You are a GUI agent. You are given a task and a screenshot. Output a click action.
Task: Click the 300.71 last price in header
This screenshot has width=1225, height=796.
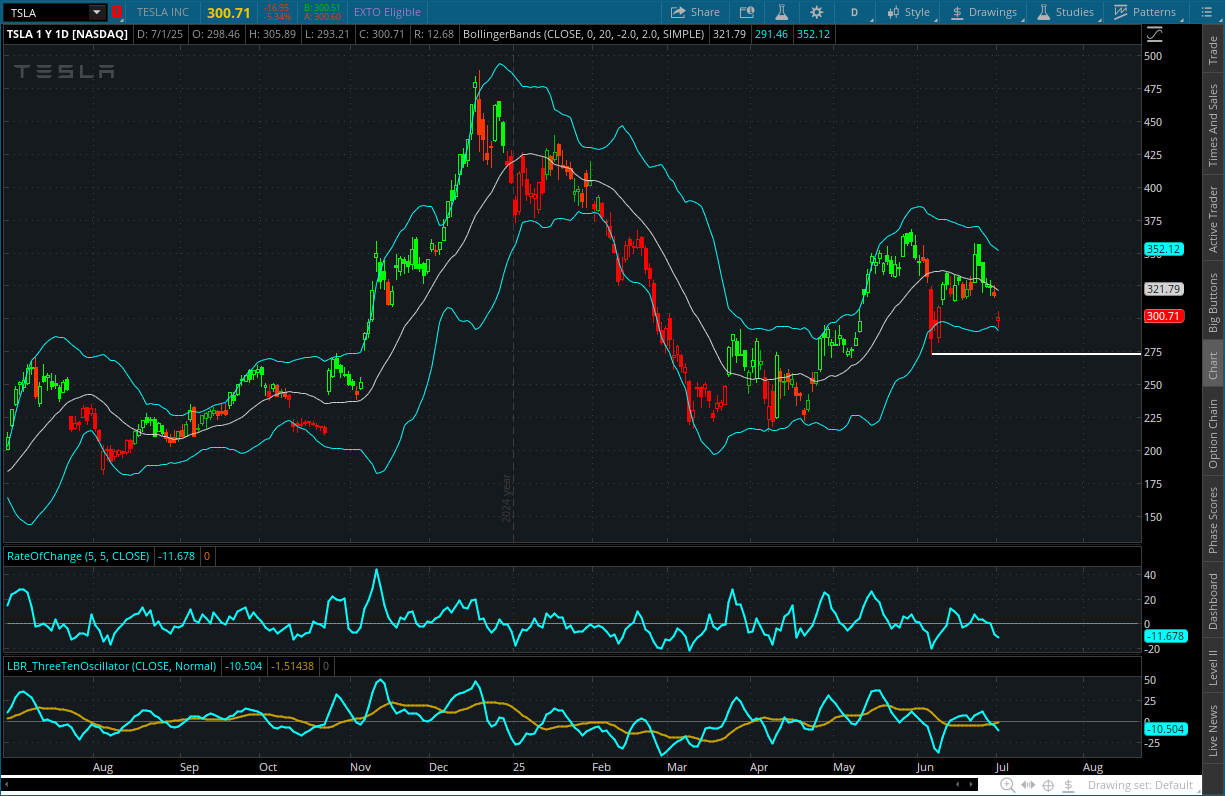[228, 12]
